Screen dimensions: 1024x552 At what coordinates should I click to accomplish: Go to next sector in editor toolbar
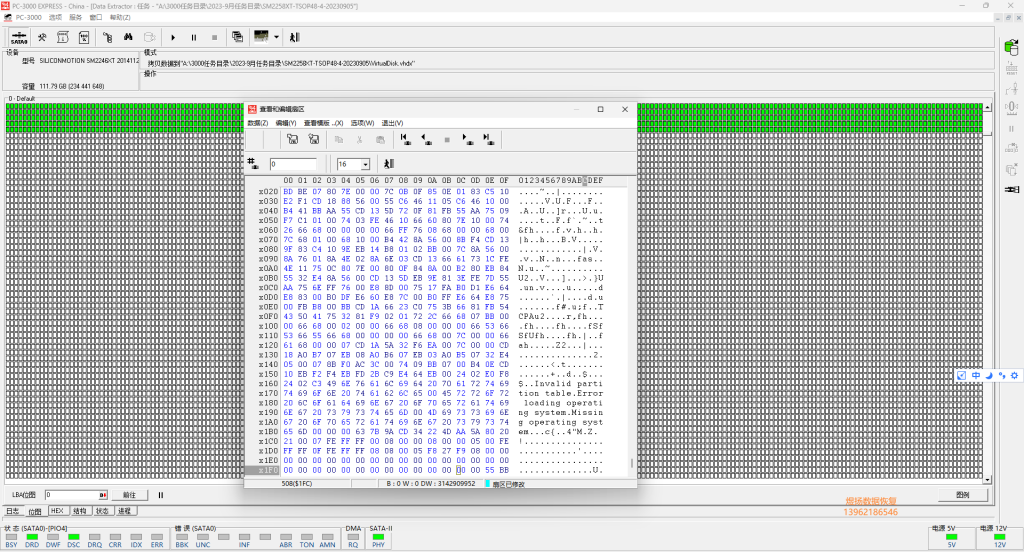tap(468, 139)
